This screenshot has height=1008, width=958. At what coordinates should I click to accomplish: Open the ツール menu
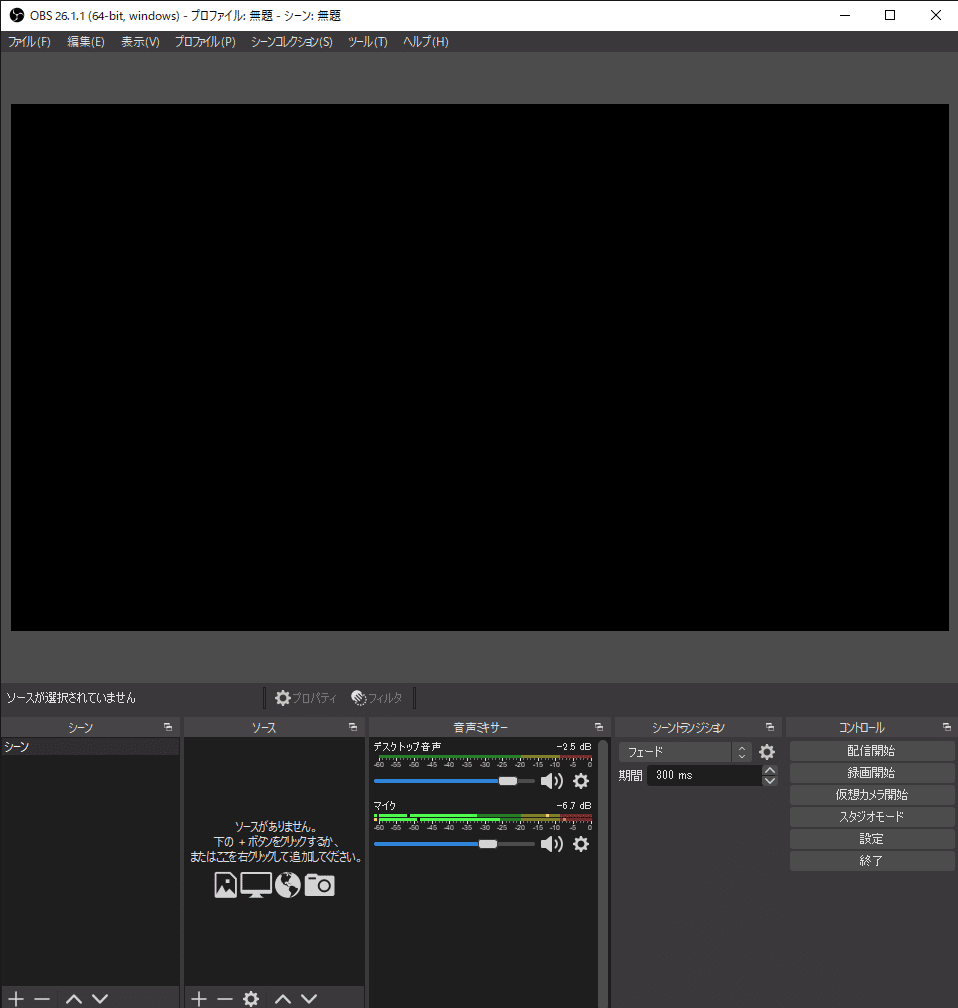(367, 42)
